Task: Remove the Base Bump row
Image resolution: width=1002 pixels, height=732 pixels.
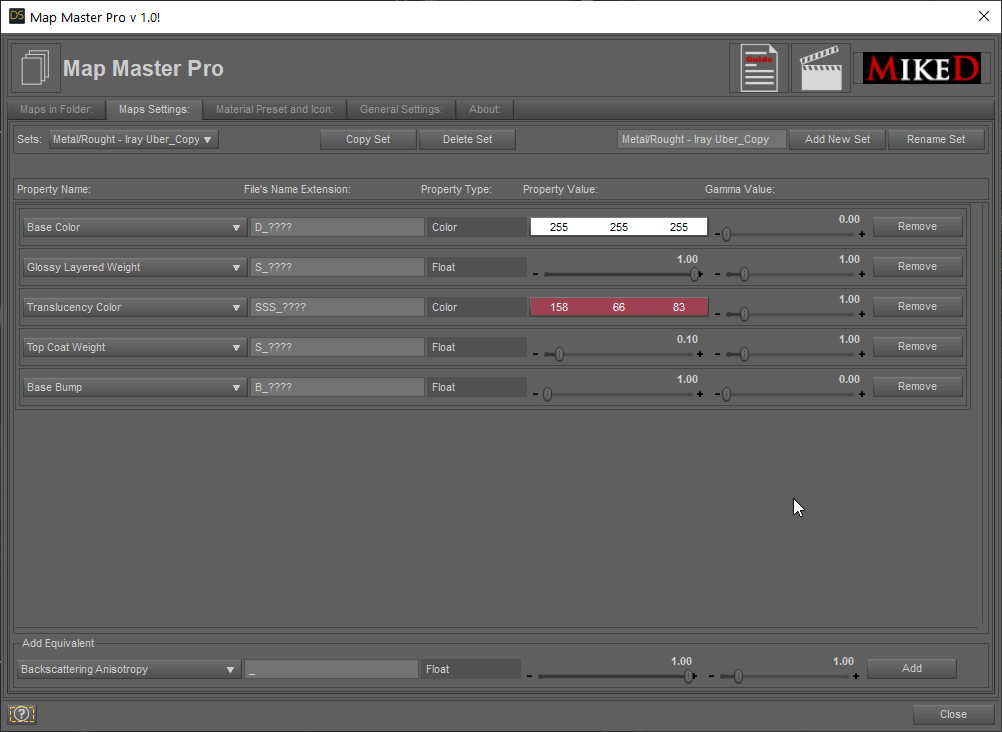Action: [x=918, y=386]
